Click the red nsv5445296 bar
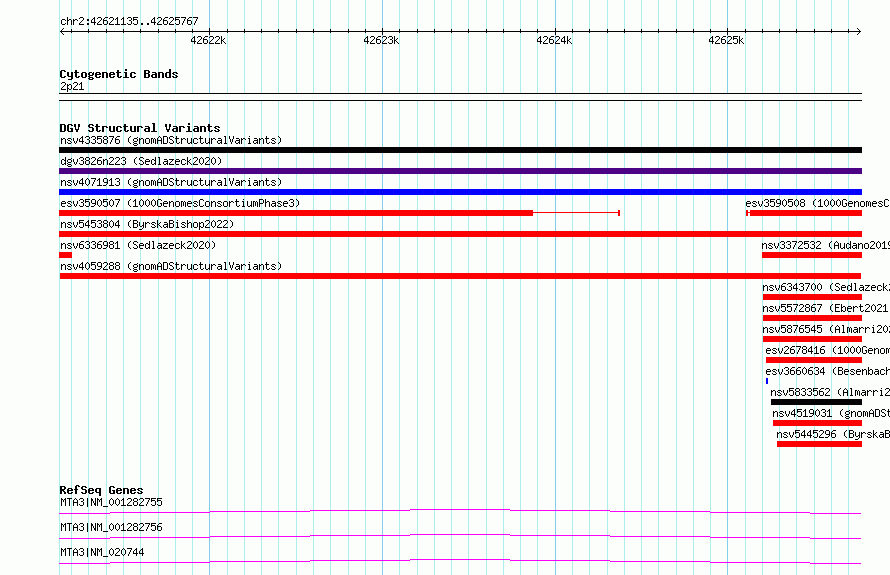This screenshot has width=890, height=575. pyautogui.click(x=820, y=444)
